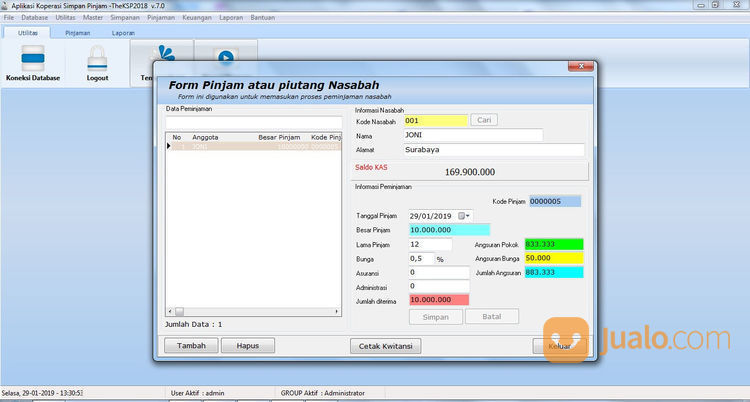Click the Jumlah diterima red field
This screenshot has height=402, width=750.
[x=439, y=300]
